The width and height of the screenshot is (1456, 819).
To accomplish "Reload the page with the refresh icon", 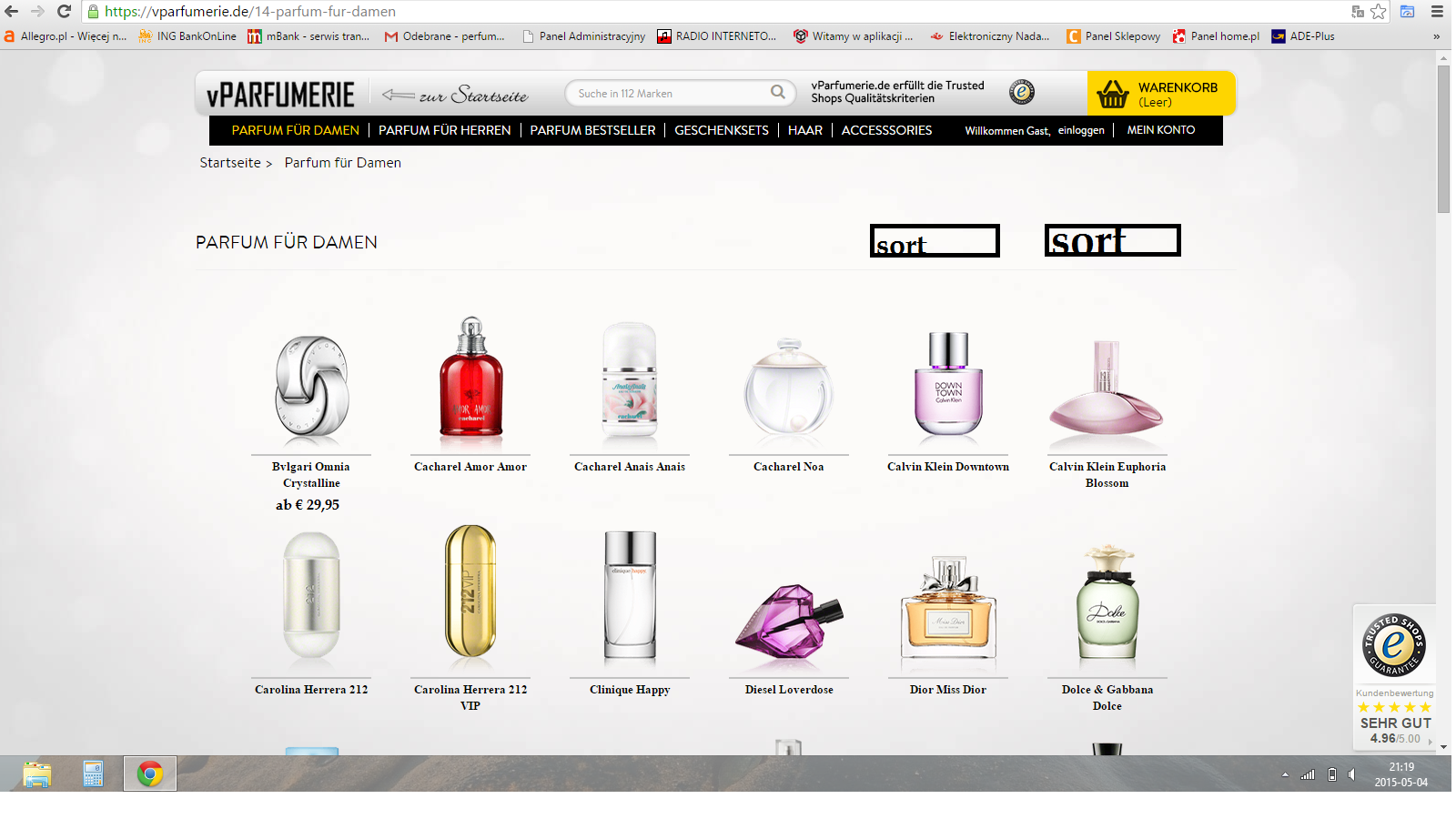I will 64,12.
